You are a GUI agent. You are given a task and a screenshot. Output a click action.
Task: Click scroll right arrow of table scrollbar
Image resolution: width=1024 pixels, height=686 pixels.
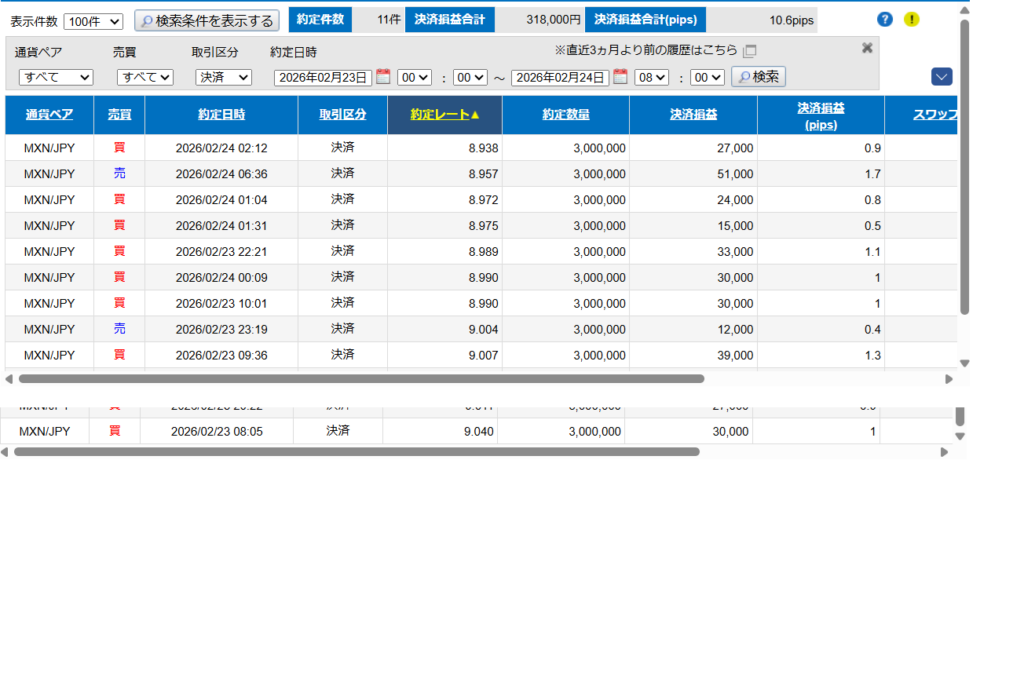click(949, 379)
